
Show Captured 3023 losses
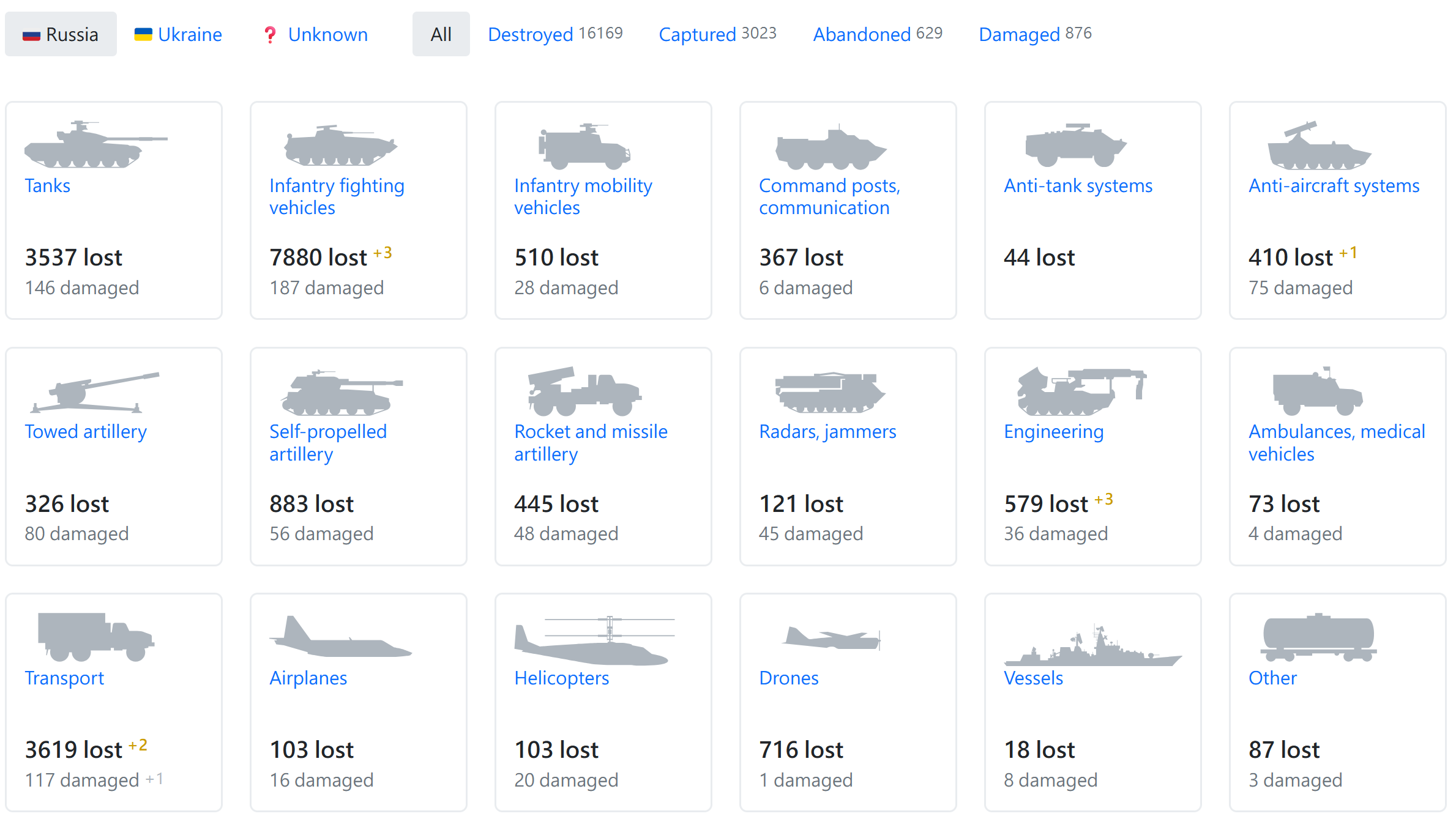click(717, 34)
